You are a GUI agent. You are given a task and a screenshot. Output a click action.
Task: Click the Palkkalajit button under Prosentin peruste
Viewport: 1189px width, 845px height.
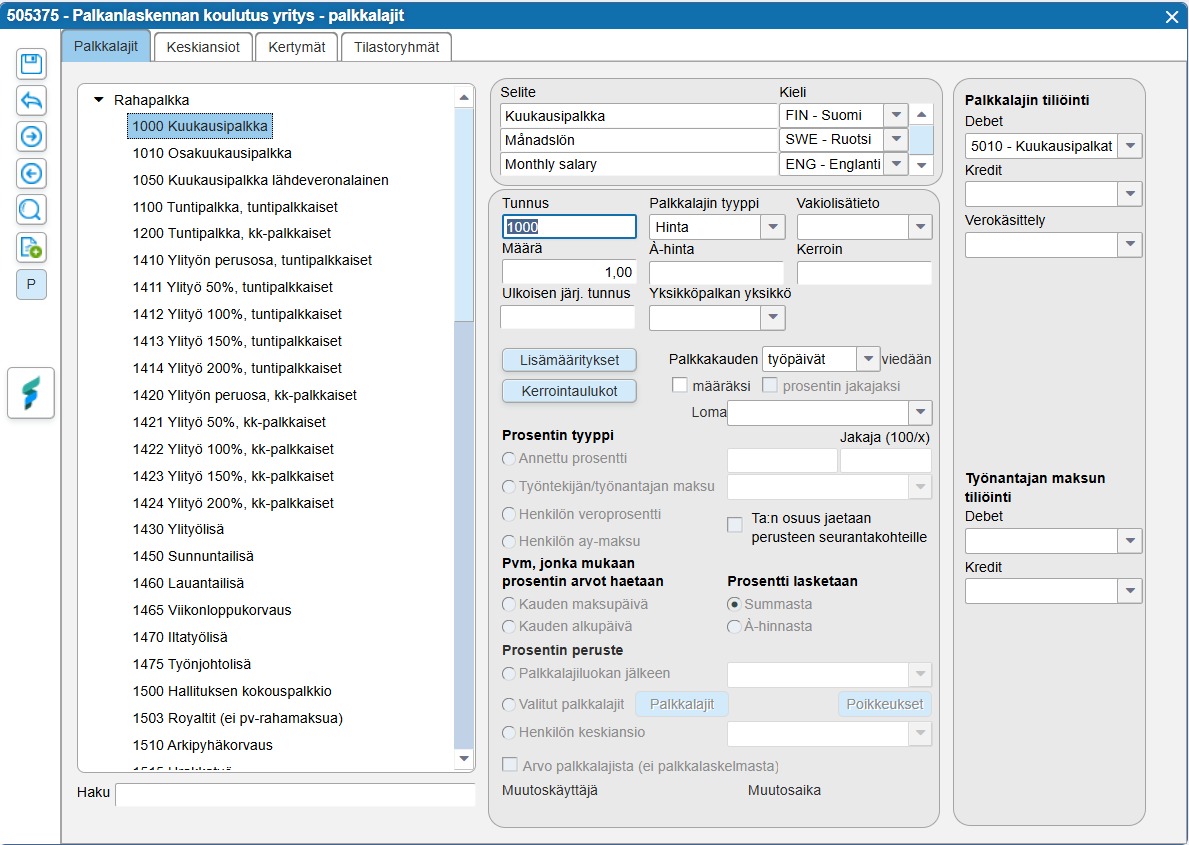pos(682,705)
